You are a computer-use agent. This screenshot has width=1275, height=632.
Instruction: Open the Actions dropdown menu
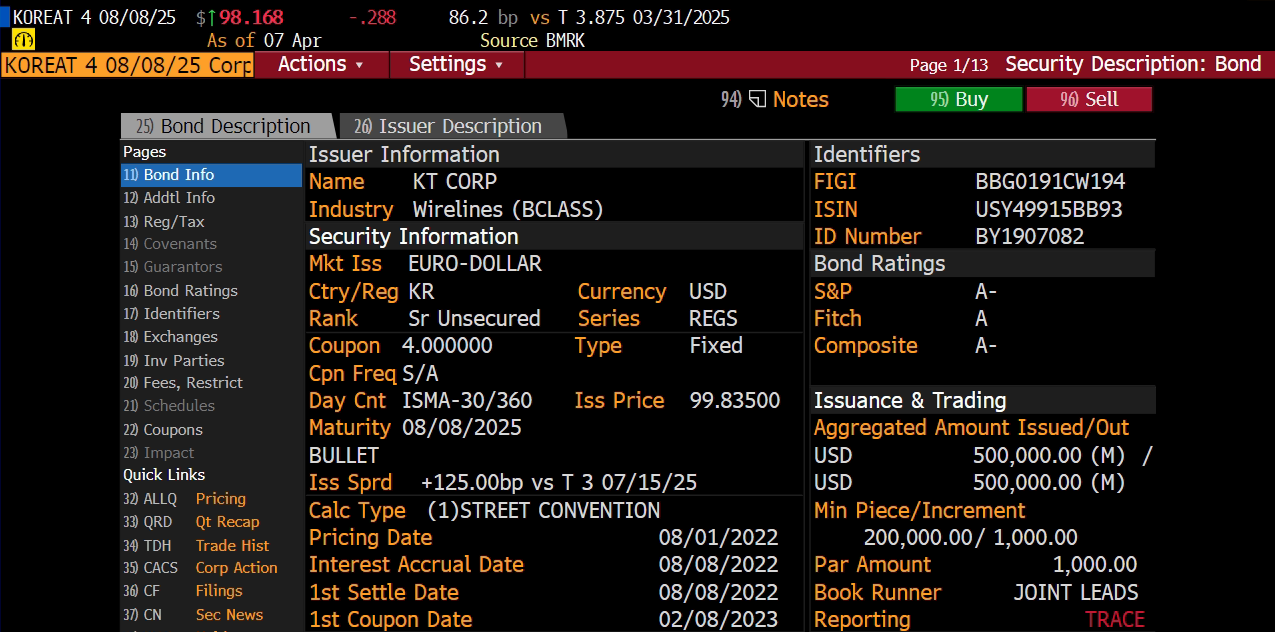320,64
